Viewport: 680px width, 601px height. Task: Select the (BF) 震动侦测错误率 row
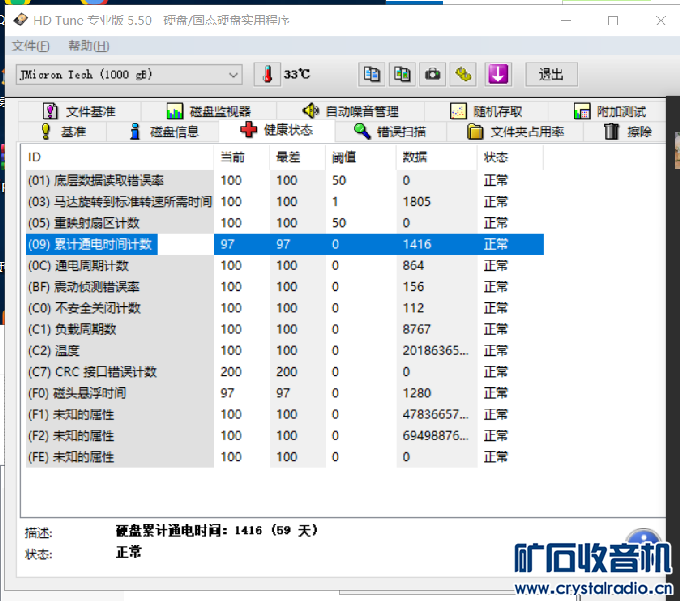[284, 287]
